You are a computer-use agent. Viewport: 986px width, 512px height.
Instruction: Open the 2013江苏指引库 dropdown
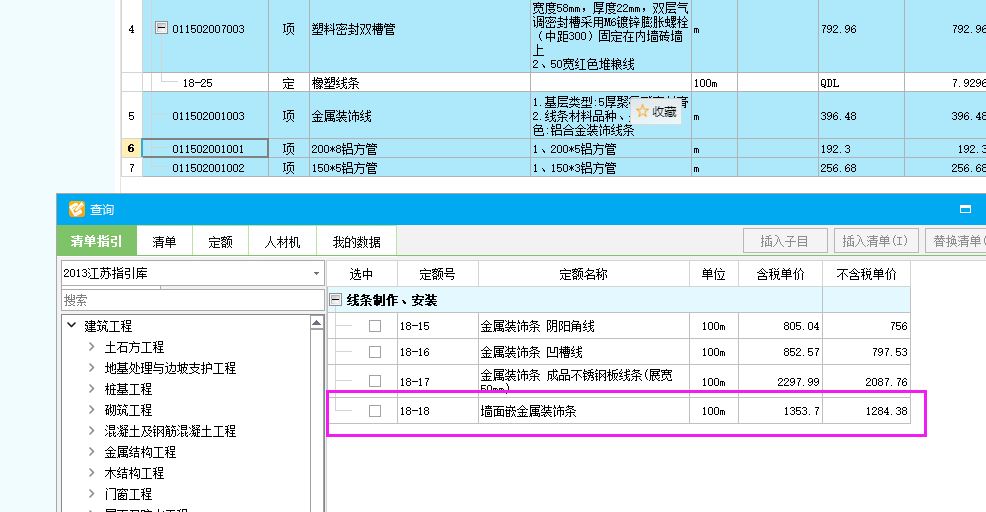(316, 274)
